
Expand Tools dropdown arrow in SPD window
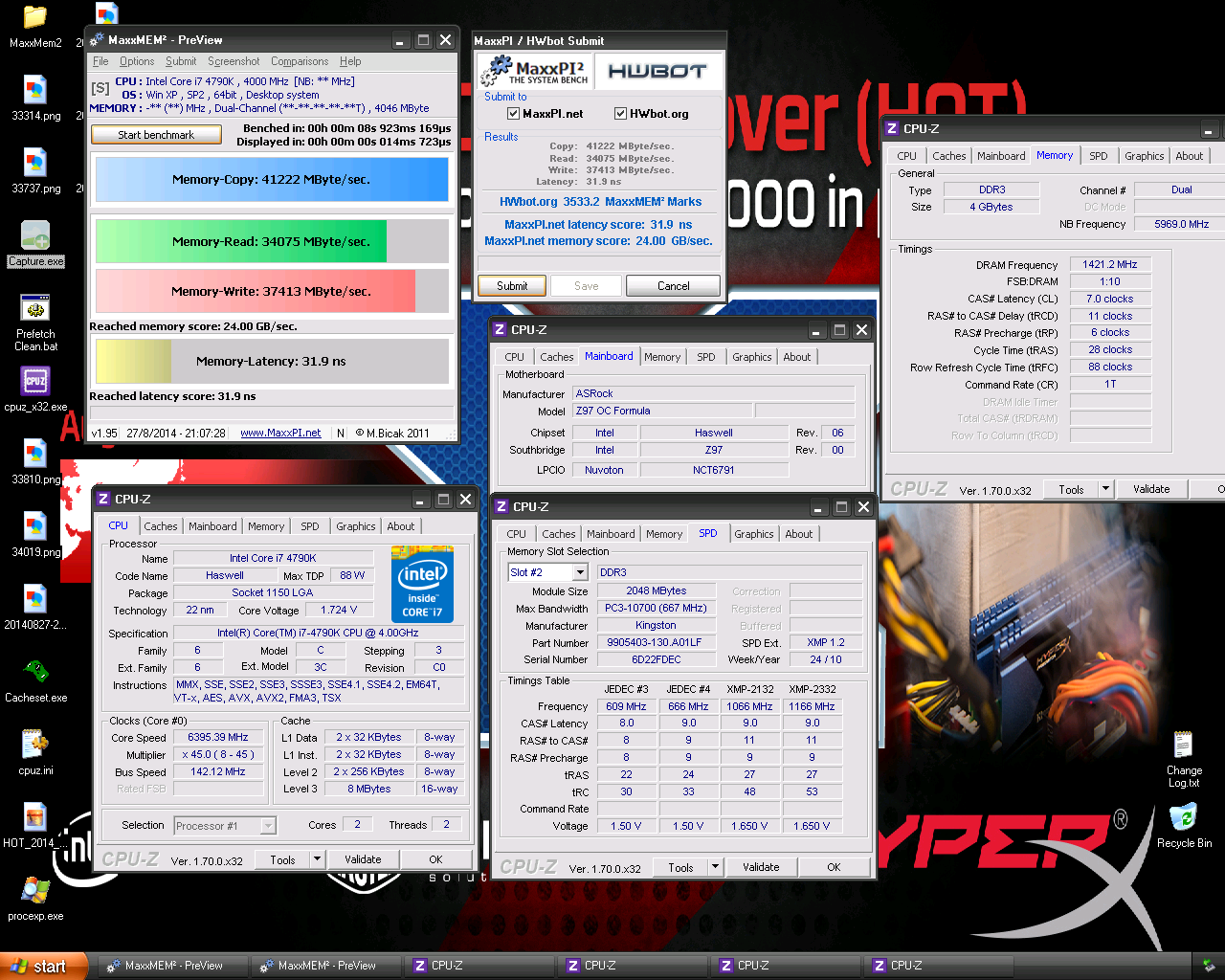715,867
